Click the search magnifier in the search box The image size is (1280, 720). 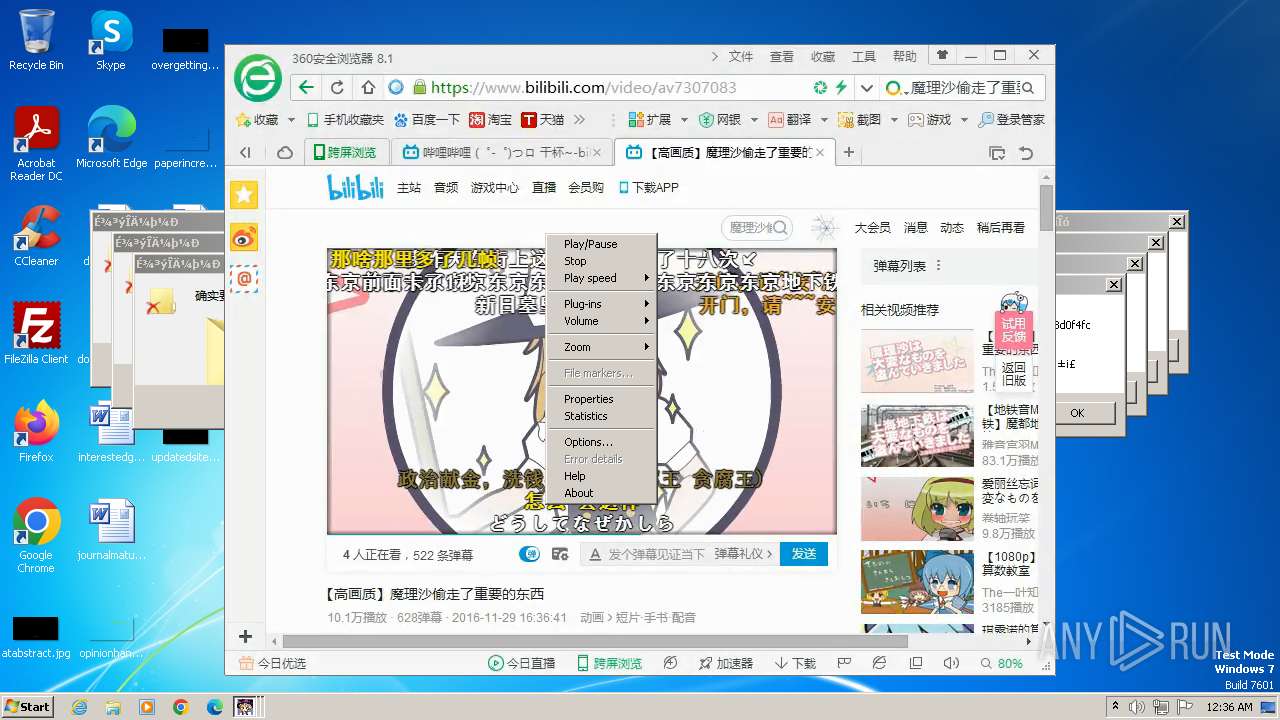(x=1027, y=88)
